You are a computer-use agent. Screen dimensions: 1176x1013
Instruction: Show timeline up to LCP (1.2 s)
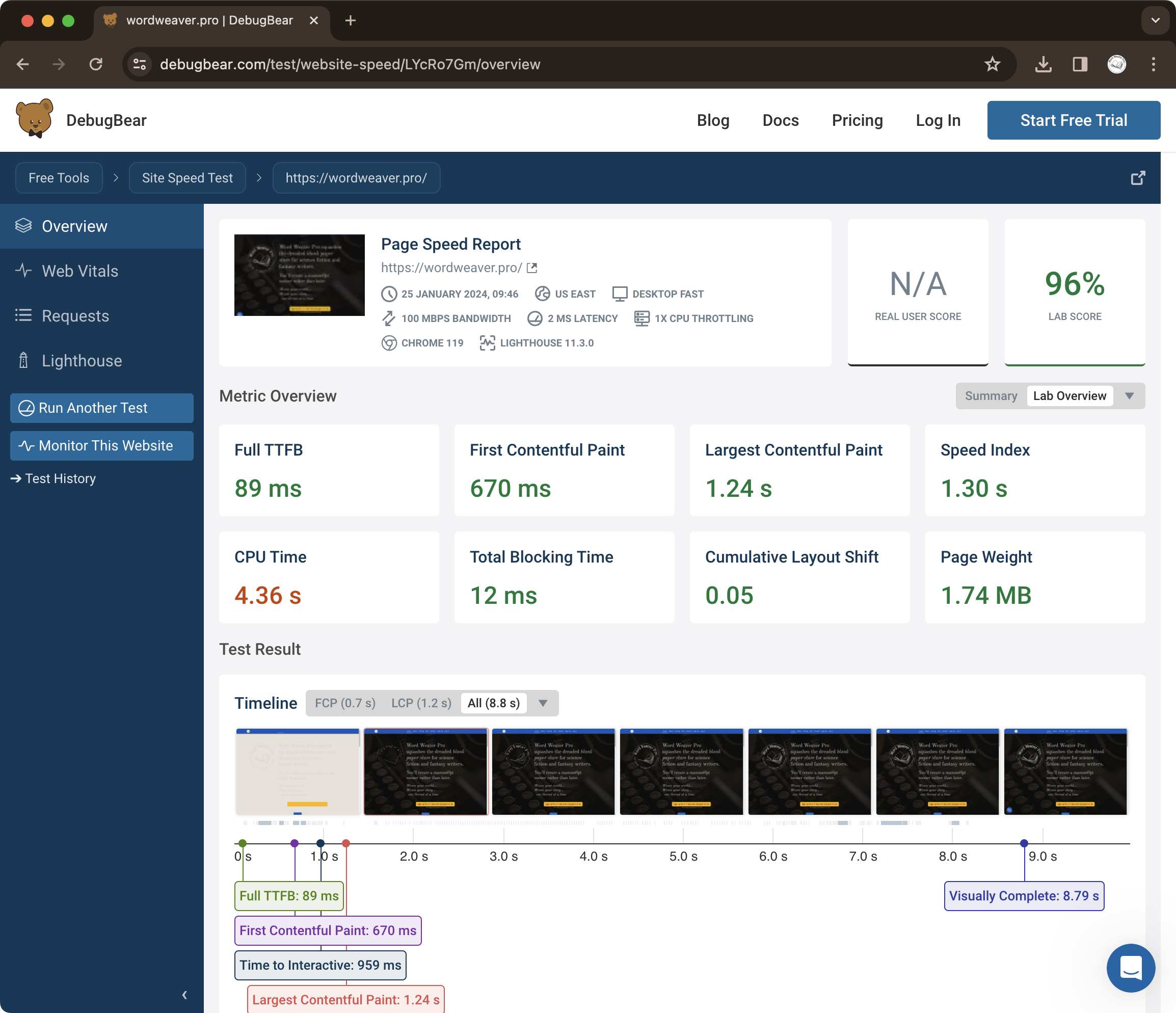click(x=421, y=703)
